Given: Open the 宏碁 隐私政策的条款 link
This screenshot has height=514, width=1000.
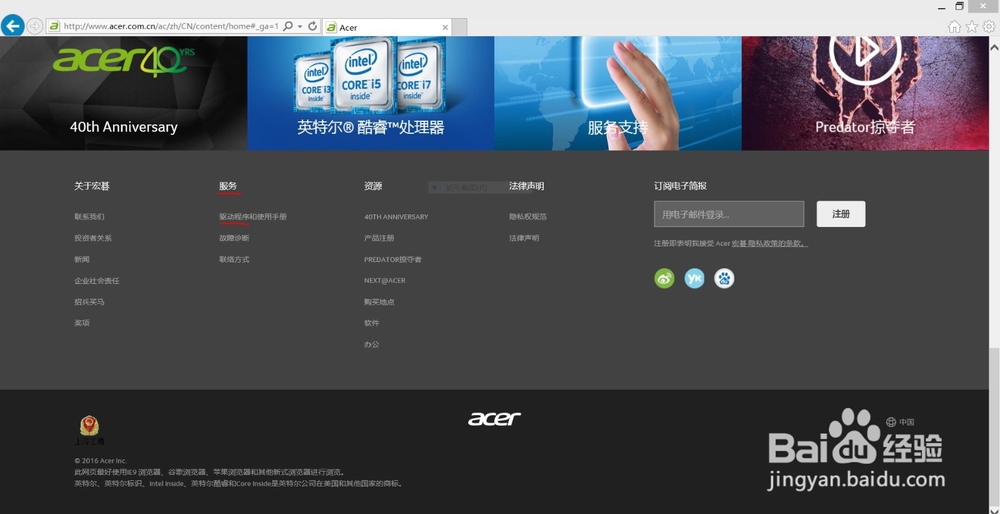Looking at the screenshot, I should pyautogui.click(x=769, y=244).
